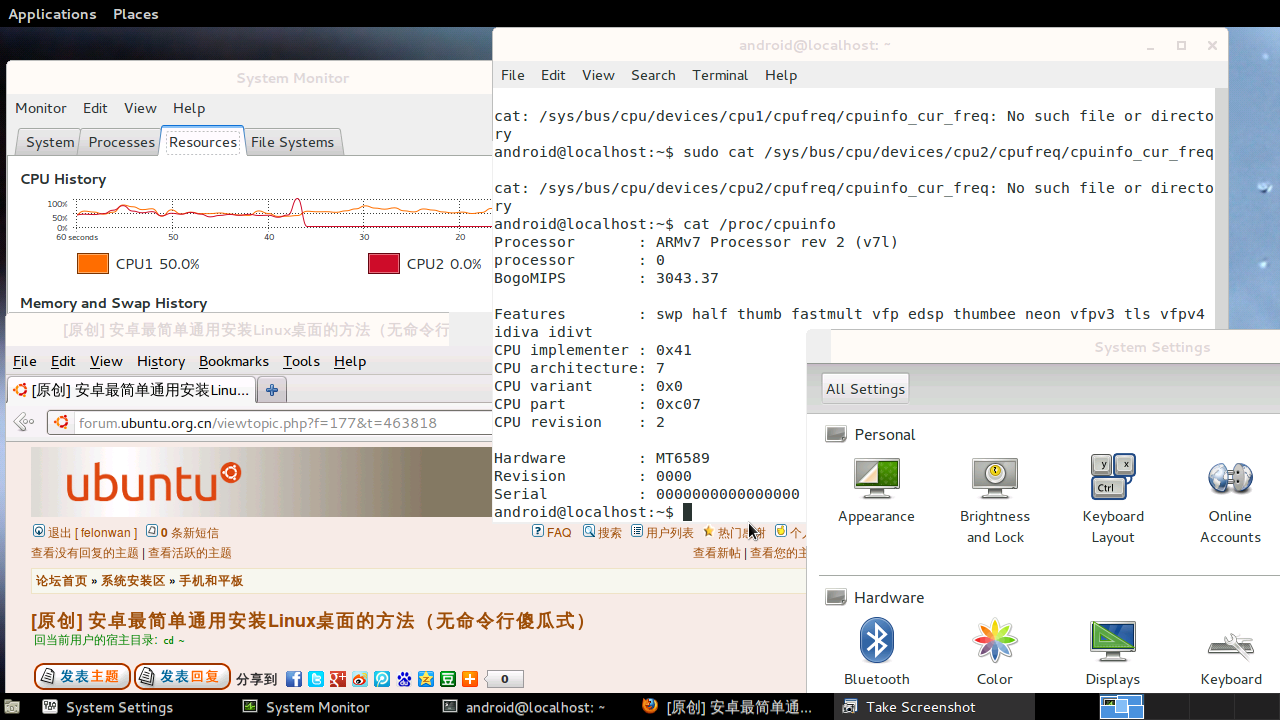Open Tools menu in Firefox
This screenshot has width=1280, height=720.
point(301,361)
